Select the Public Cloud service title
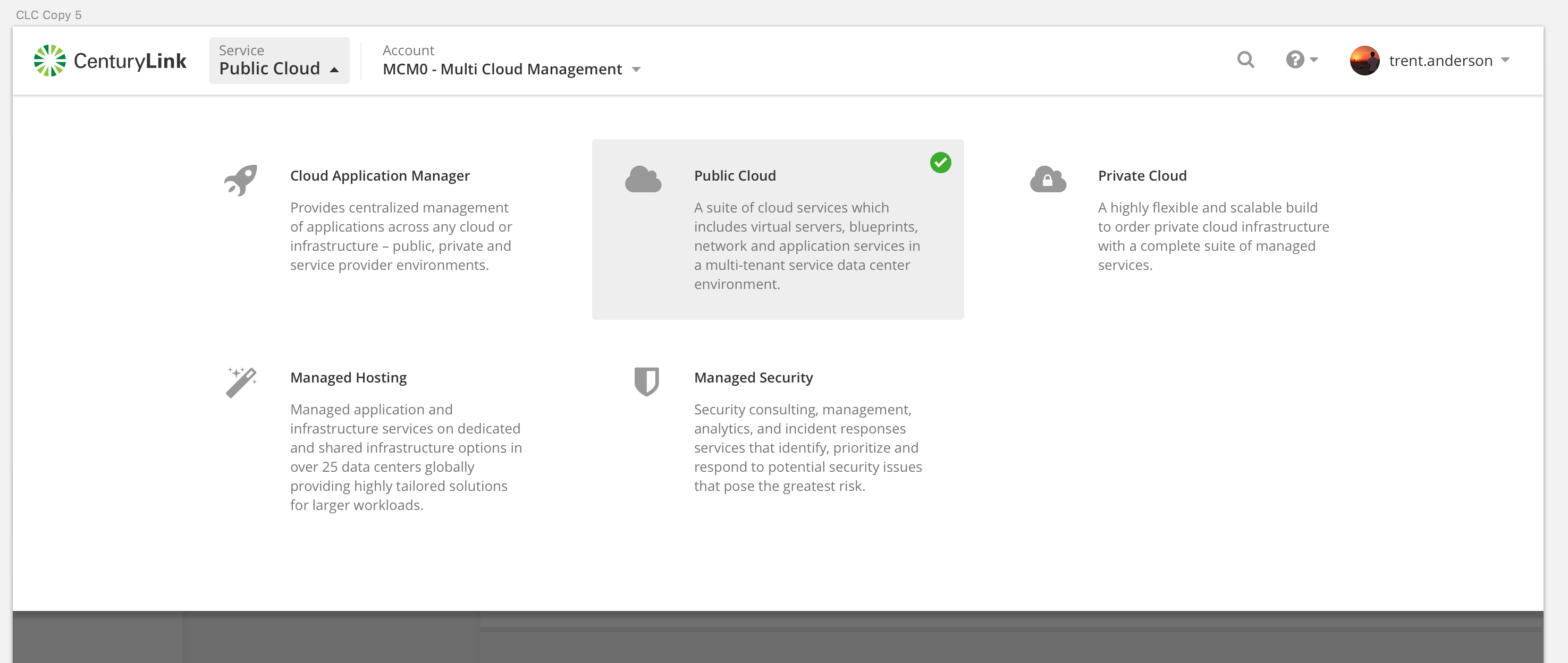Image resolution: width=1568 pixels, height=663 pixels. (x=735, y=176)
